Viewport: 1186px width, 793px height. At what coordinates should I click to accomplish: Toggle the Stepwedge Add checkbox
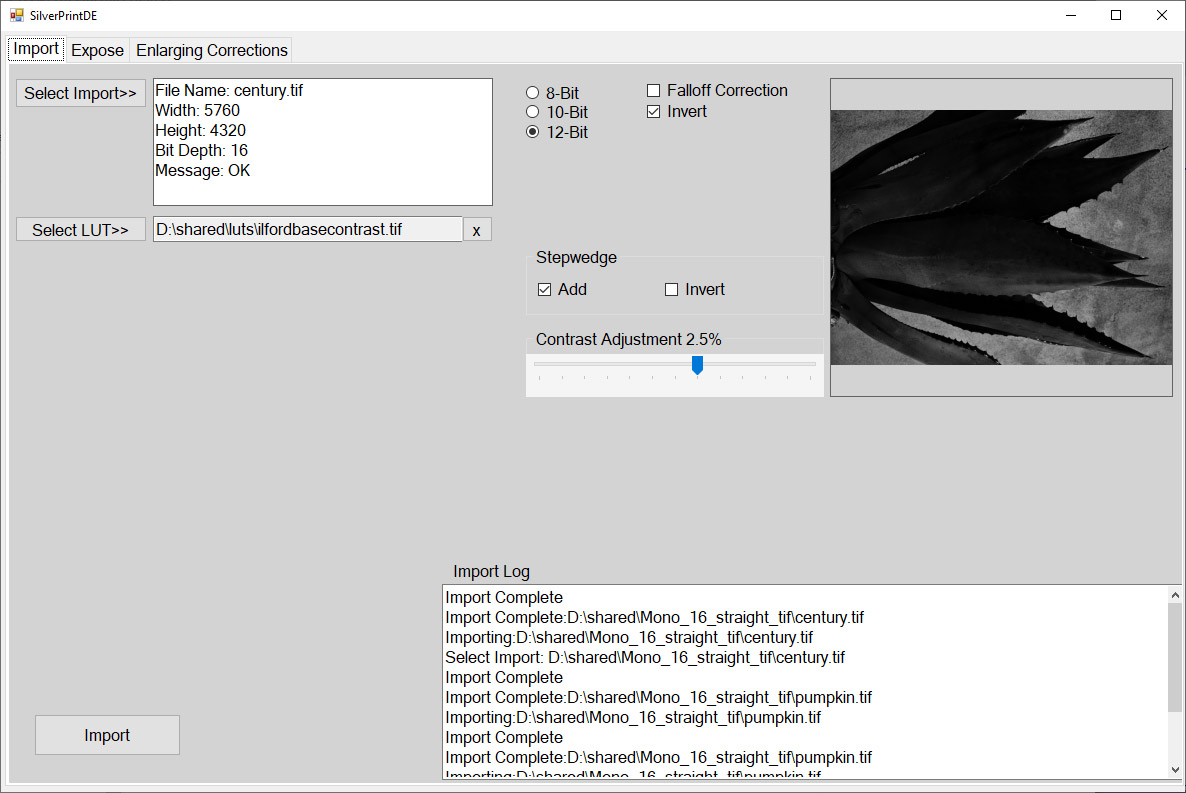click(x=545, y=290)
